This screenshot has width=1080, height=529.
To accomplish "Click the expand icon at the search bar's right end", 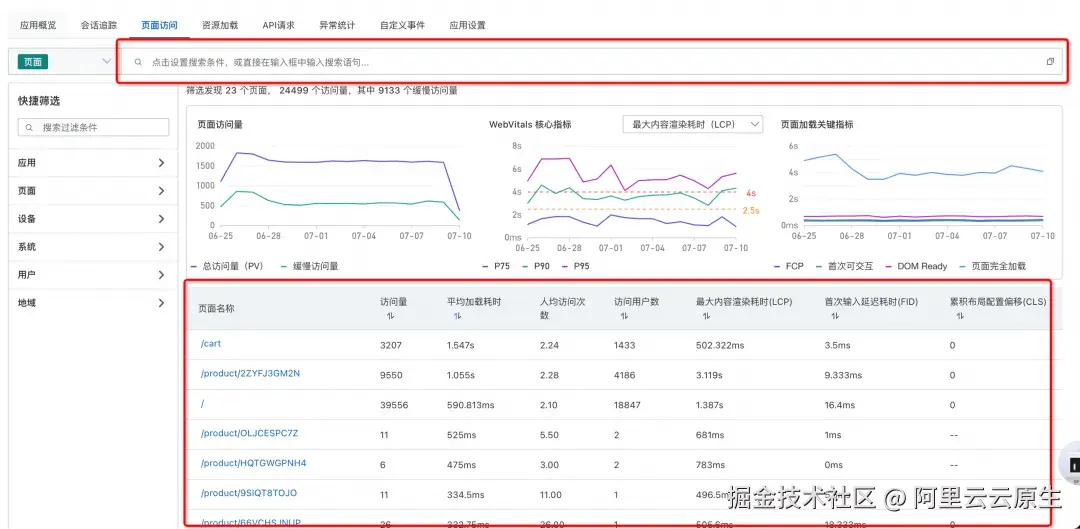I will pos(1050,61).
